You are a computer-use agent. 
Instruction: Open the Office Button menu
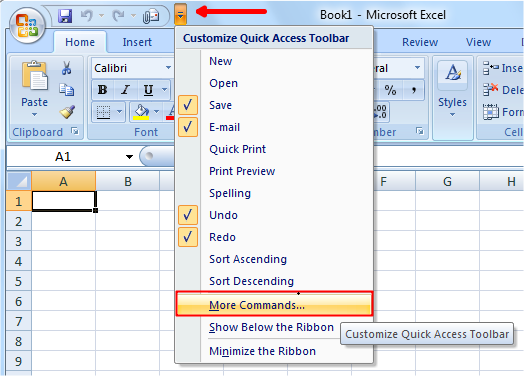[x=27, y=26]
